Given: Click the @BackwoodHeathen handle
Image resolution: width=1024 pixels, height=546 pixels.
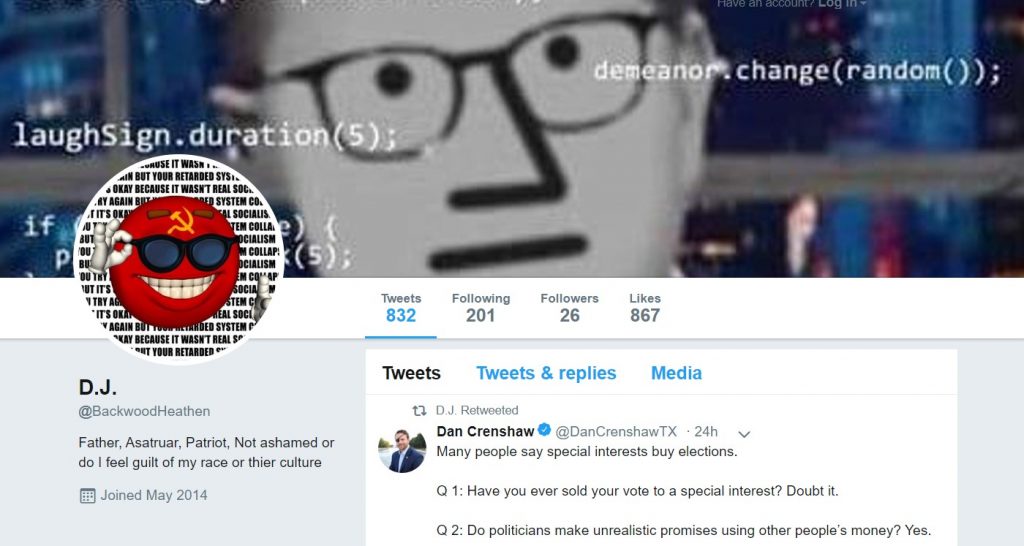Looking at the screenshot, I should pyautogui.click(x=144, y=411).
